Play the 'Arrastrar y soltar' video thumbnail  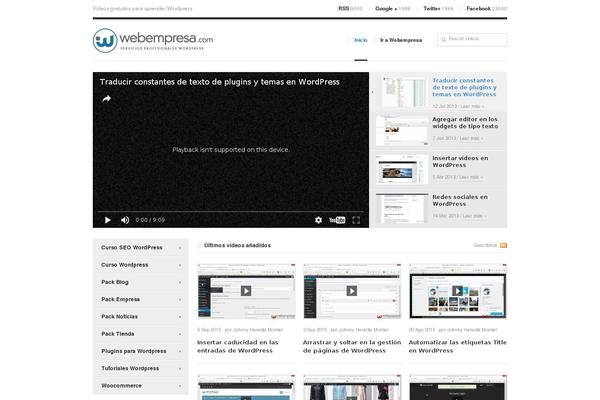(352, 291)
